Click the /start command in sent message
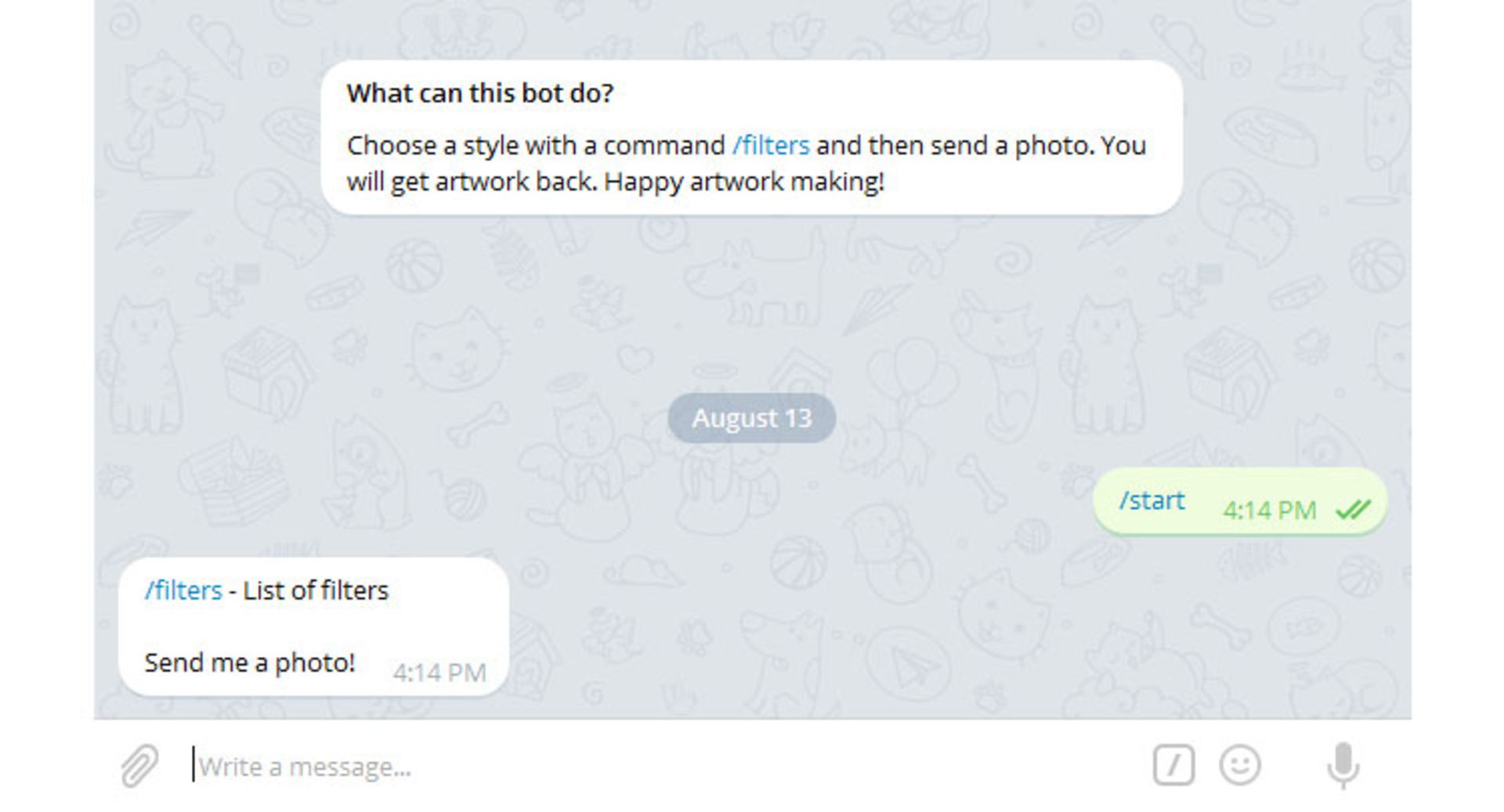Screen dimensions: 1504x812 pos(1151,500)
